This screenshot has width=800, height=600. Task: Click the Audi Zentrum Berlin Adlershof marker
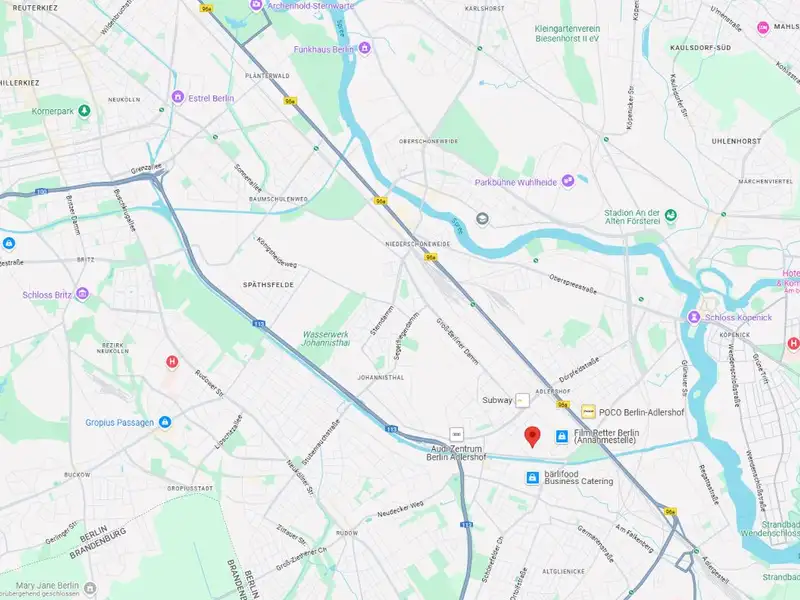(x=457, y=434)
